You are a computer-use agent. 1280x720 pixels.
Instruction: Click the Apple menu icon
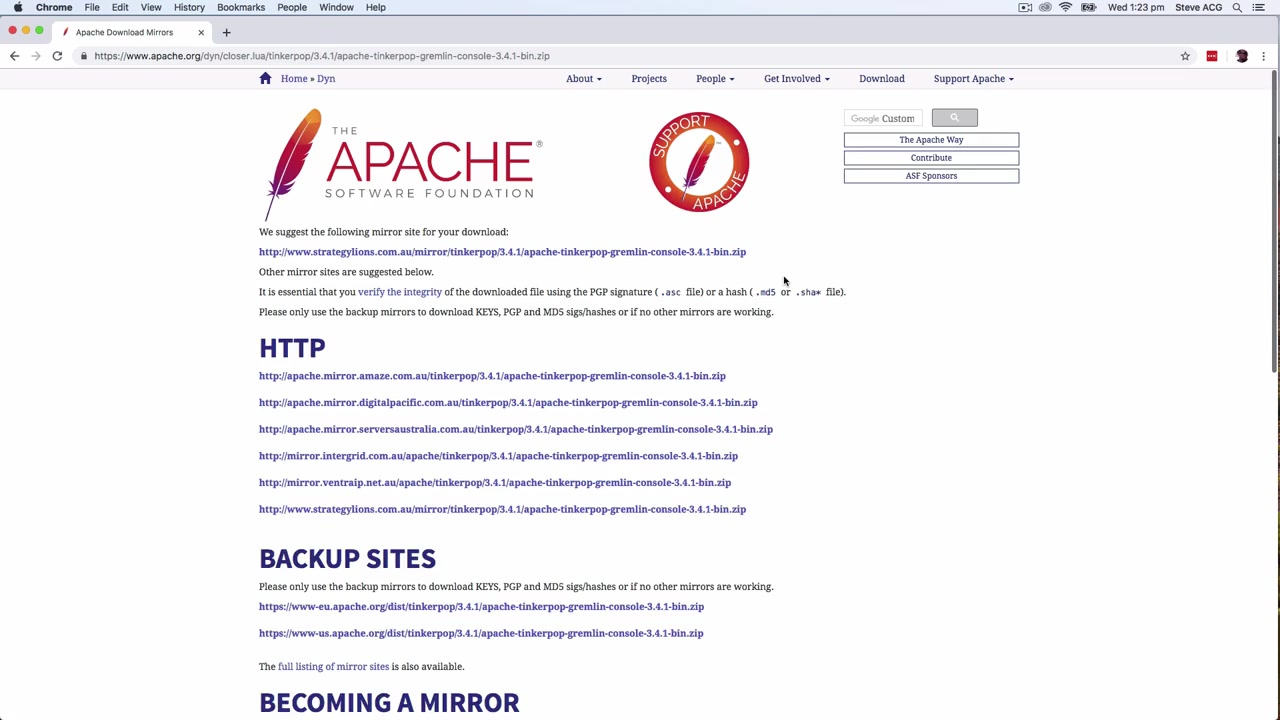18,7
